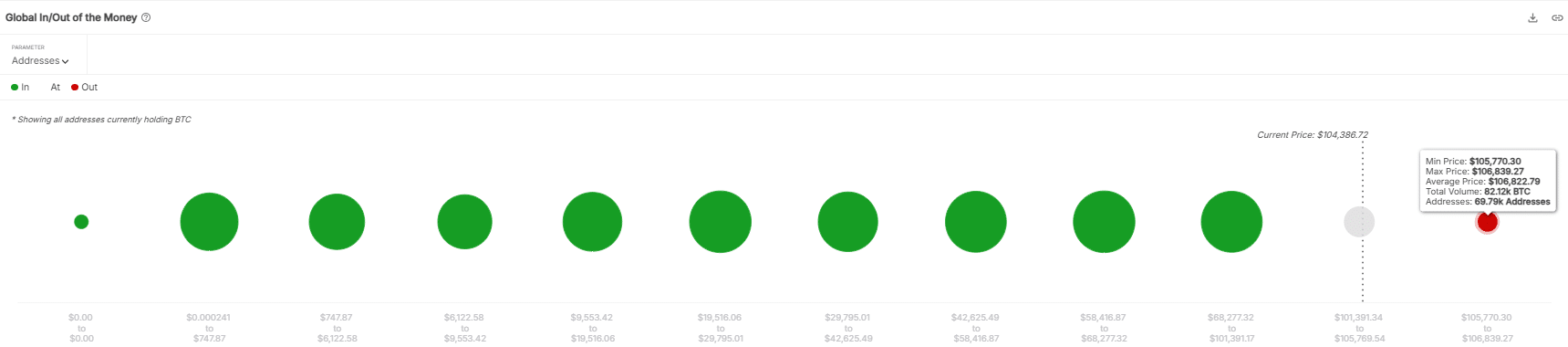Select the bubble for $58,416.87 to $68,277.32
The height and width of the screenshot is (347, 1568).
pyautogui.click(x=1104, y=222)
